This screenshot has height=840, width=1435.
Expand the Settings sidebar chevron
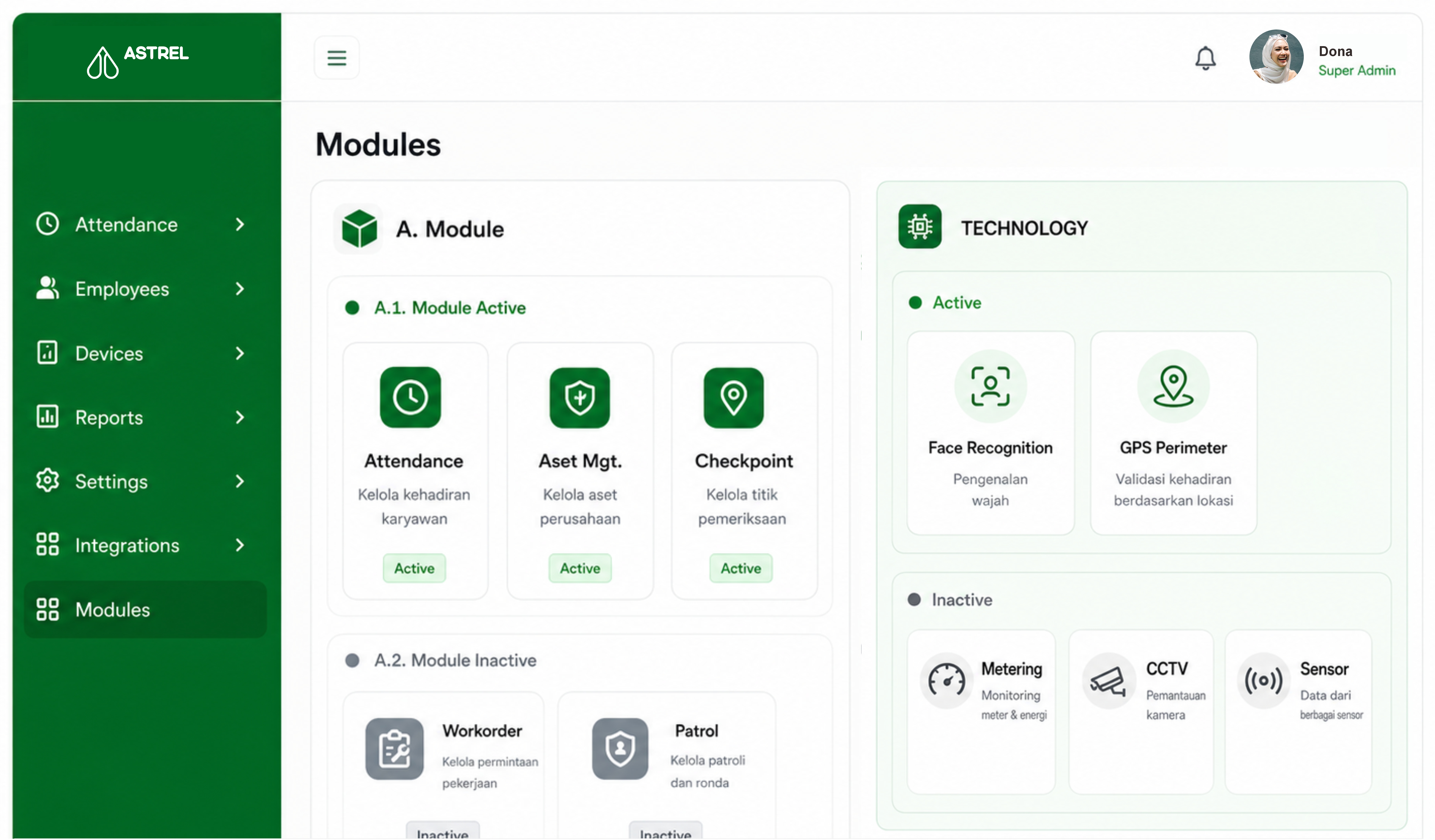(x=240, y=482)
